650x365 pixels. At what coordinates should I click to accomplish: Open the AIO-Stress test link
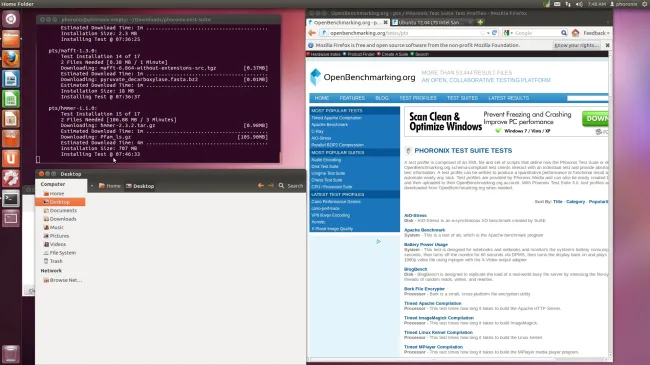pyautogui.click(x=415, y=215)
